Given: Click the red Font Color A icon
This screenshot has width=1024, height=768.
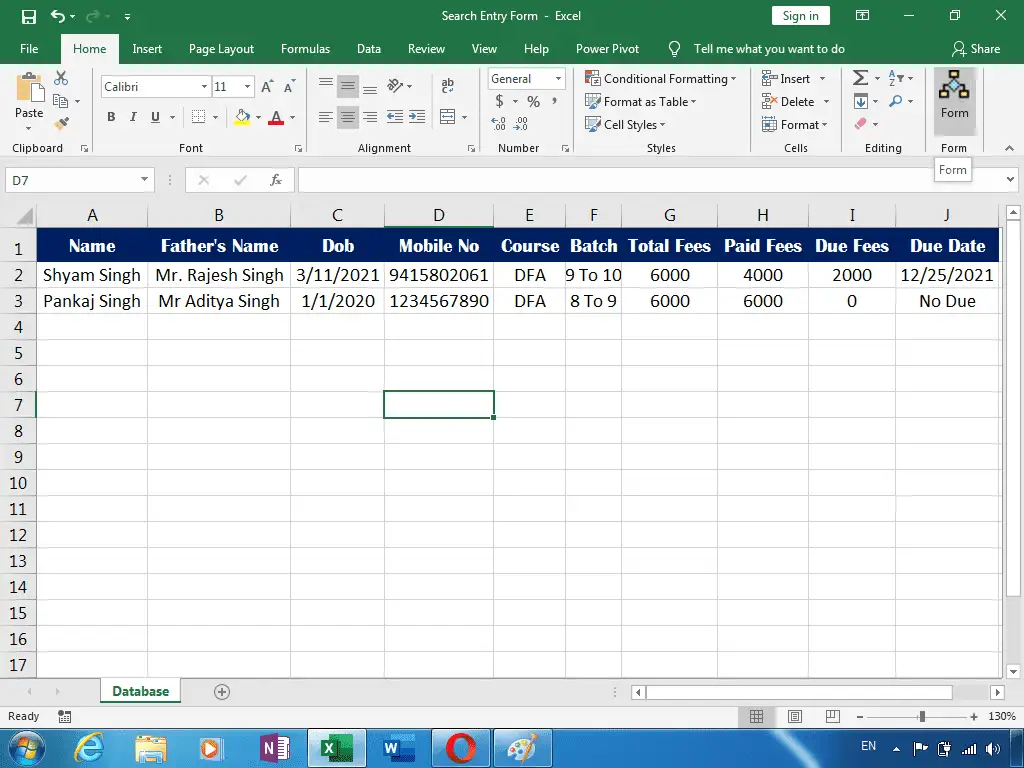Looking at the screenshot, I should click(276, 117).
